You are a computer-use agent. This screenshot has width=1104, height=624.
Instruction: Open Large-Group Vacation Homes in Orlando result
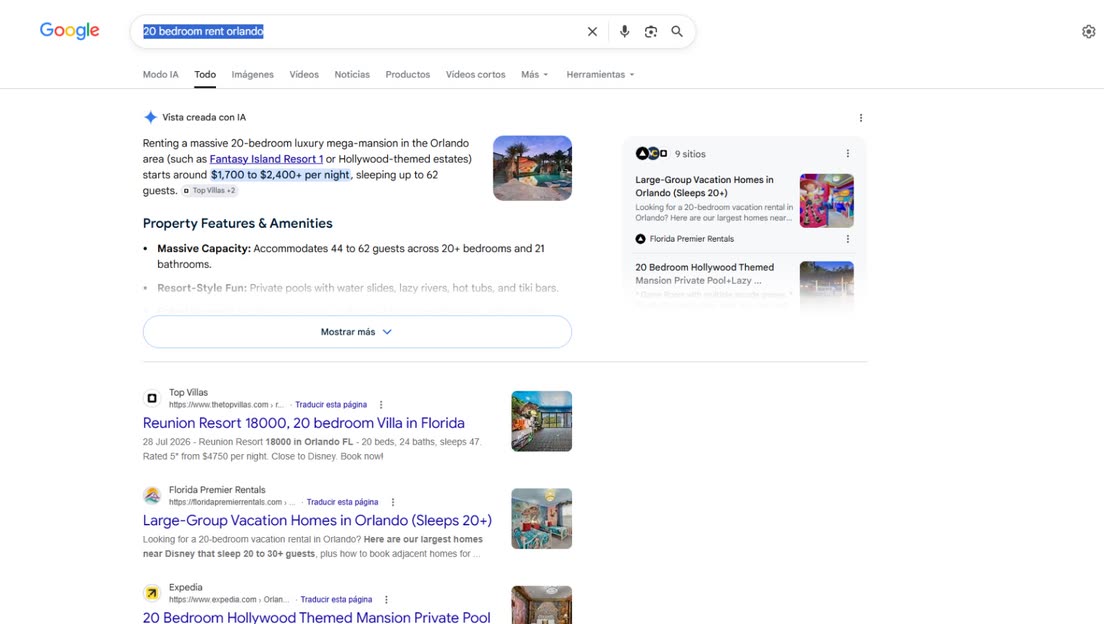coord(317,520)
